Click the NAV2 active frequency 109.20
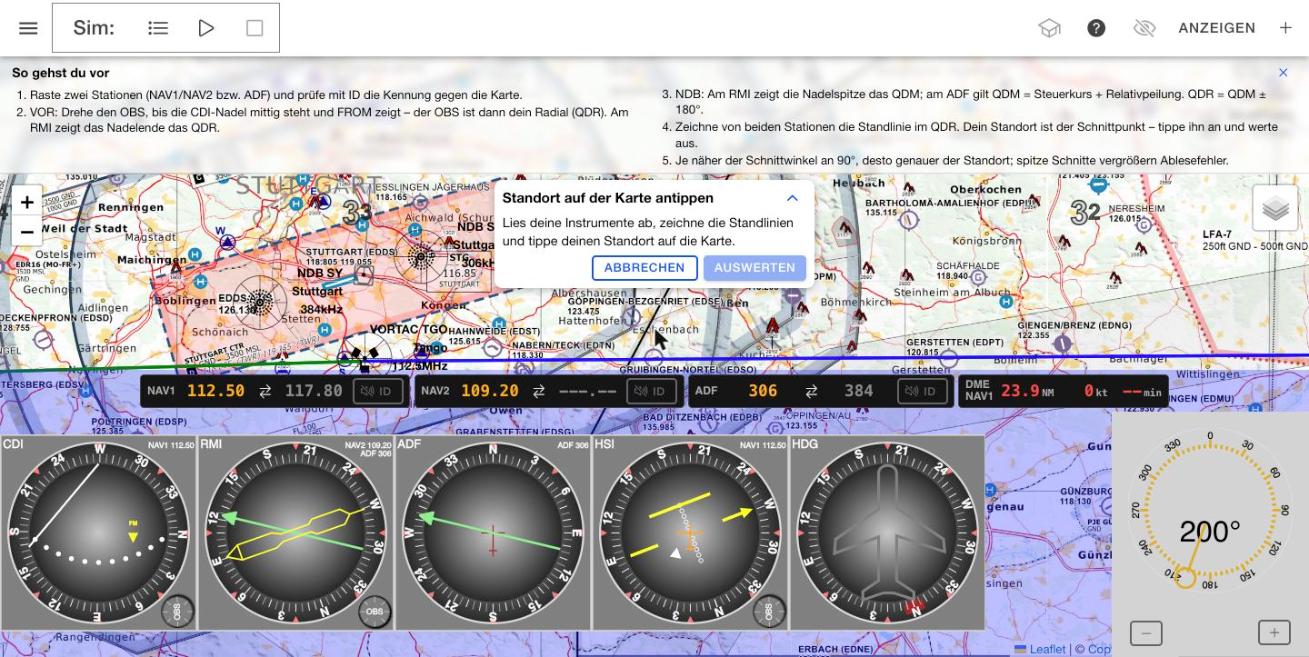 (x=490, y=391)
